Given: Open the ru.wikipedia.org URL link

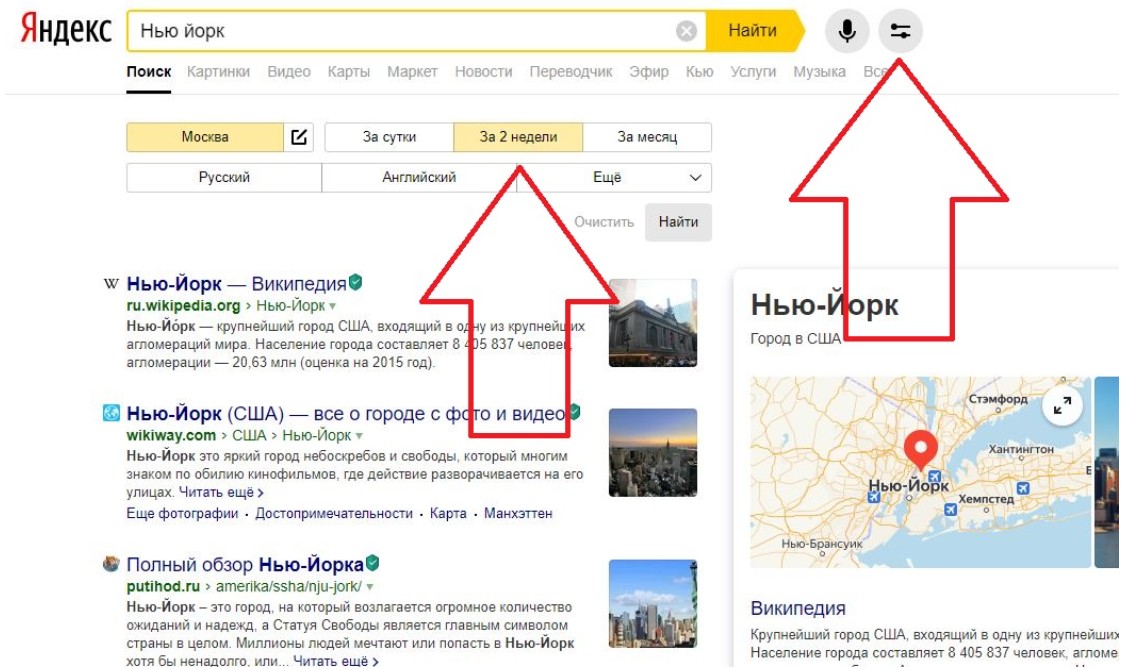Looking at the screenshot, I should pyautogui.click(x=183, y=305).
